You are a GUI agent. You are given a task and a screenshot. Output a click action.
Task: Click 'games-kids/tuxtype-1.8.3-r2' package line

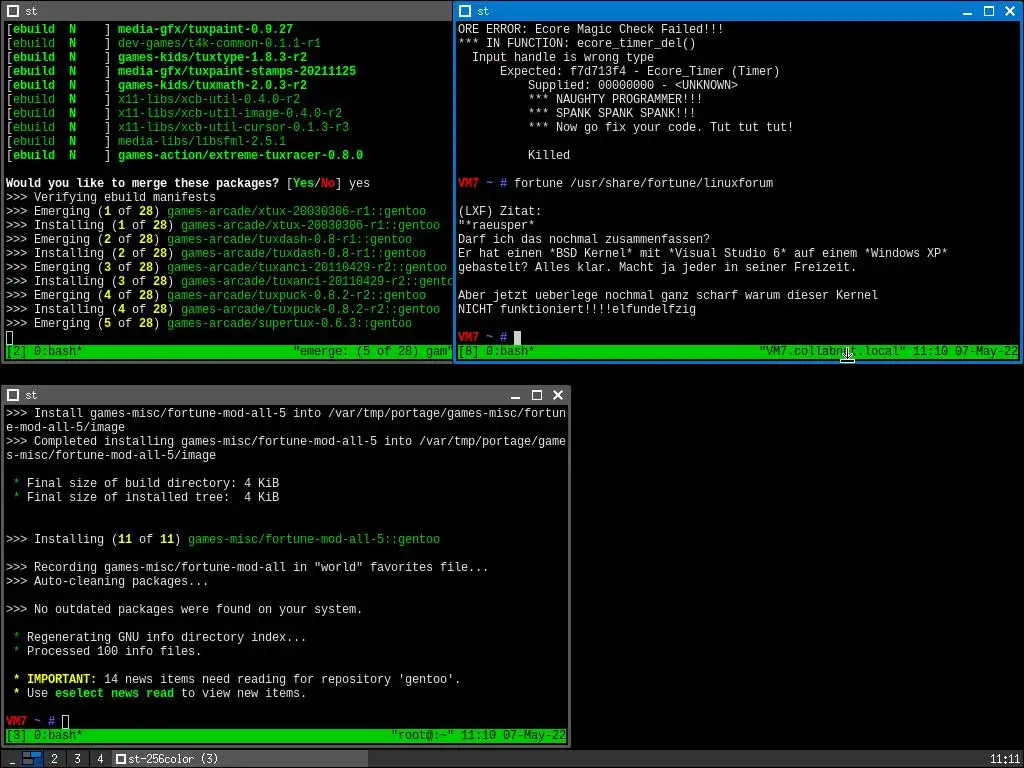(x=212, y=57)
